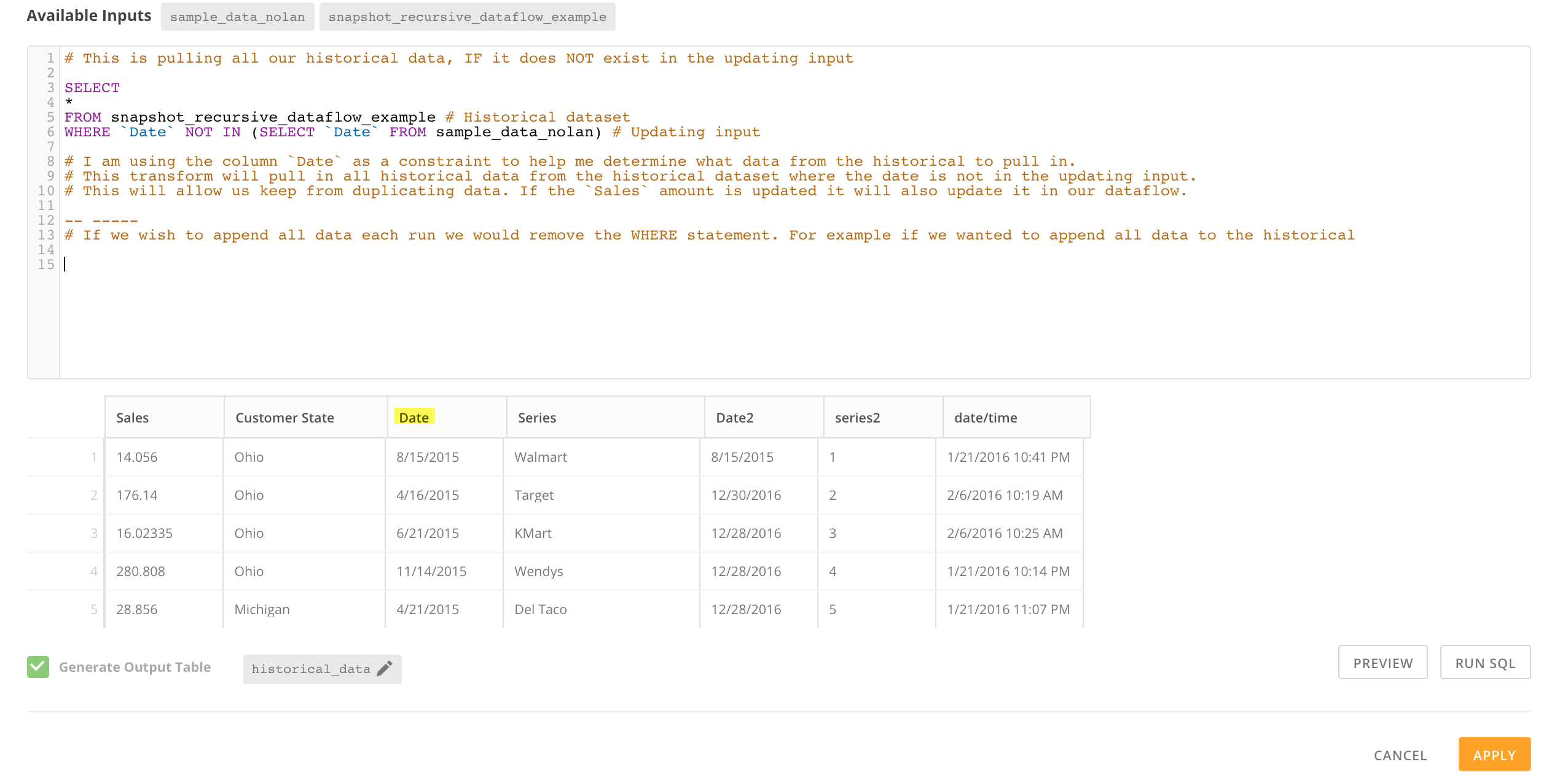1568x775 pixels.
Task: Click the PREVIEW button
Action: tap(1382, 663)
